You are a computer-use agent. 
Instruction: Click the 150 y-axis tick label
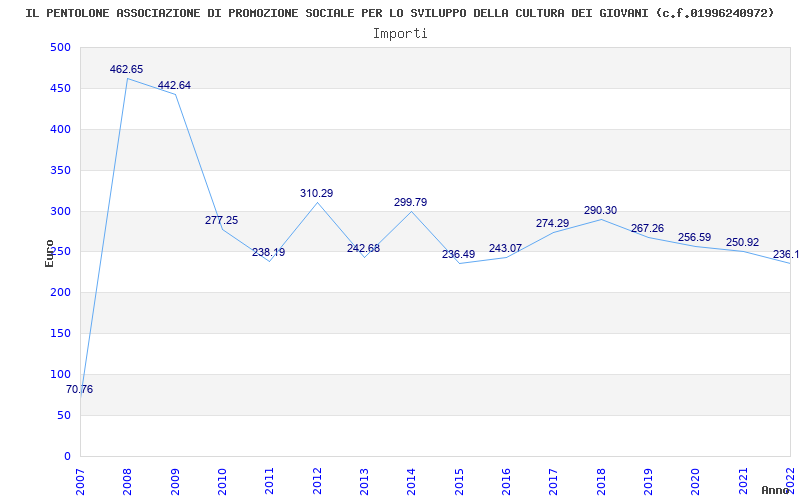tap(60, 334)
